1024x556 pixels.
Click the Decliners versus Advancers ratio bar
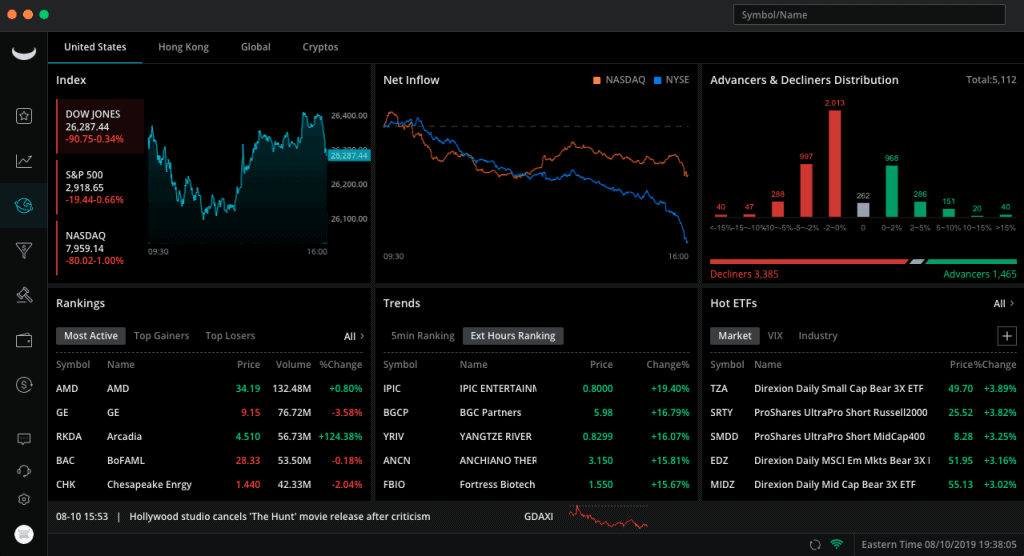[x=863, y=261]
